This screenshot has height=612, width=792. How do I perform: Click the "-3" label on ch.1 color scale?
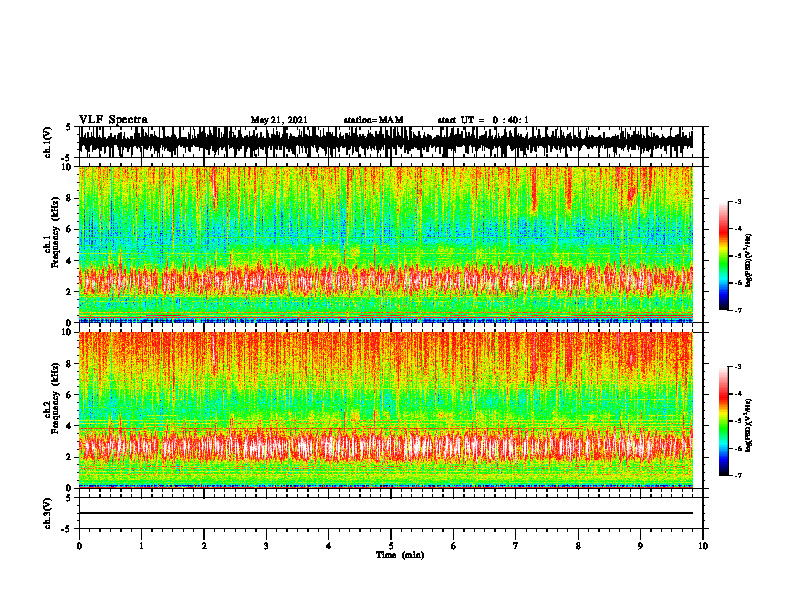(738, 201)
